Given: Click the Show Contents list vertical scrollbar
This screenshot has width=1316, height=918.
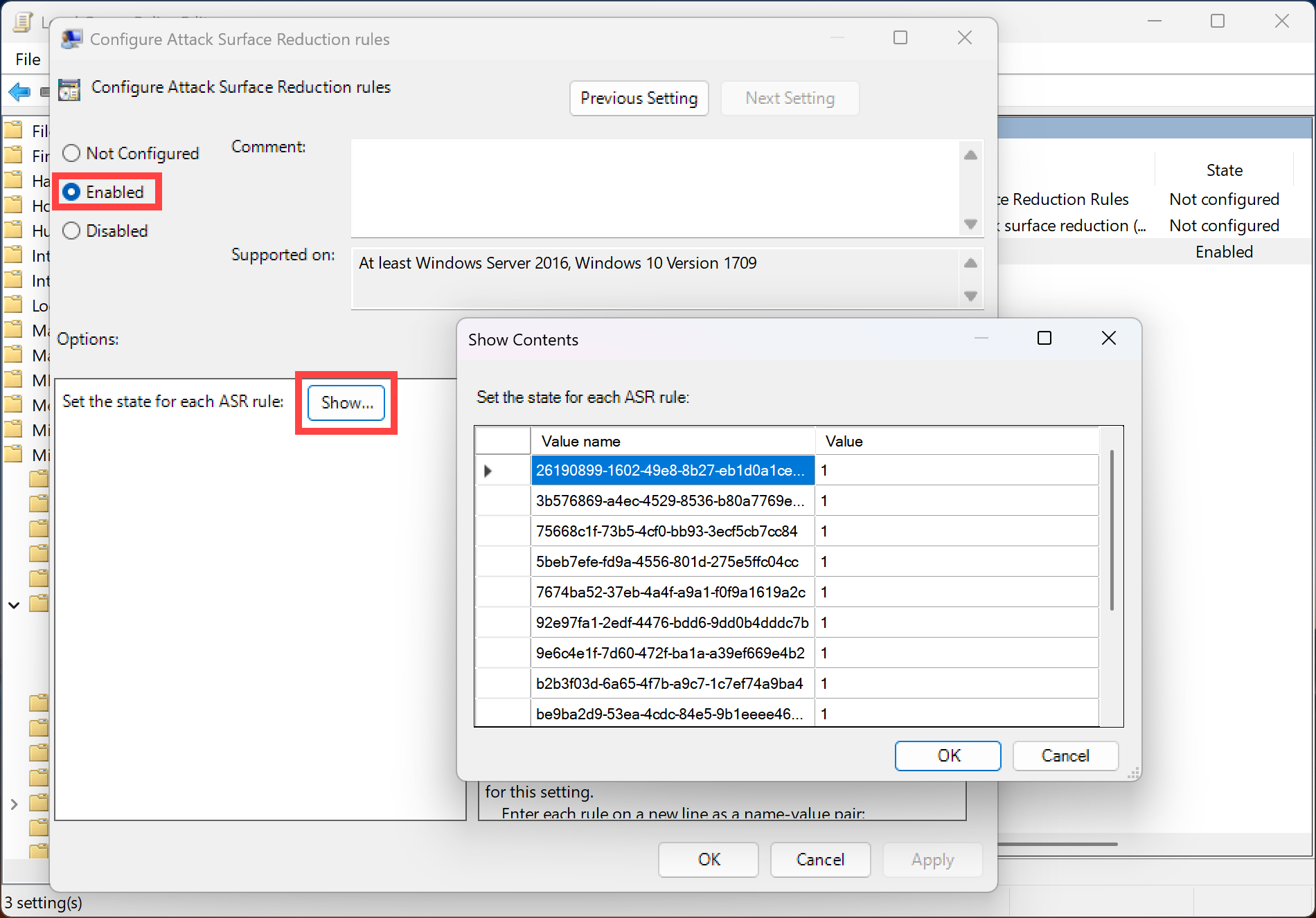Looking at the screenshot, I should tap(1111, 532).
